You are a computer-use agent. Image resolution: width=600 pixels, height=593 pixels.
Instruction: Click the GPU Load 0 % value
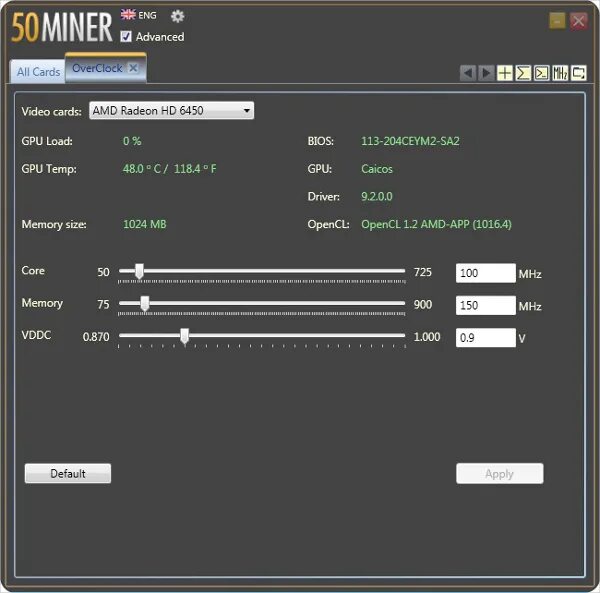132,141
